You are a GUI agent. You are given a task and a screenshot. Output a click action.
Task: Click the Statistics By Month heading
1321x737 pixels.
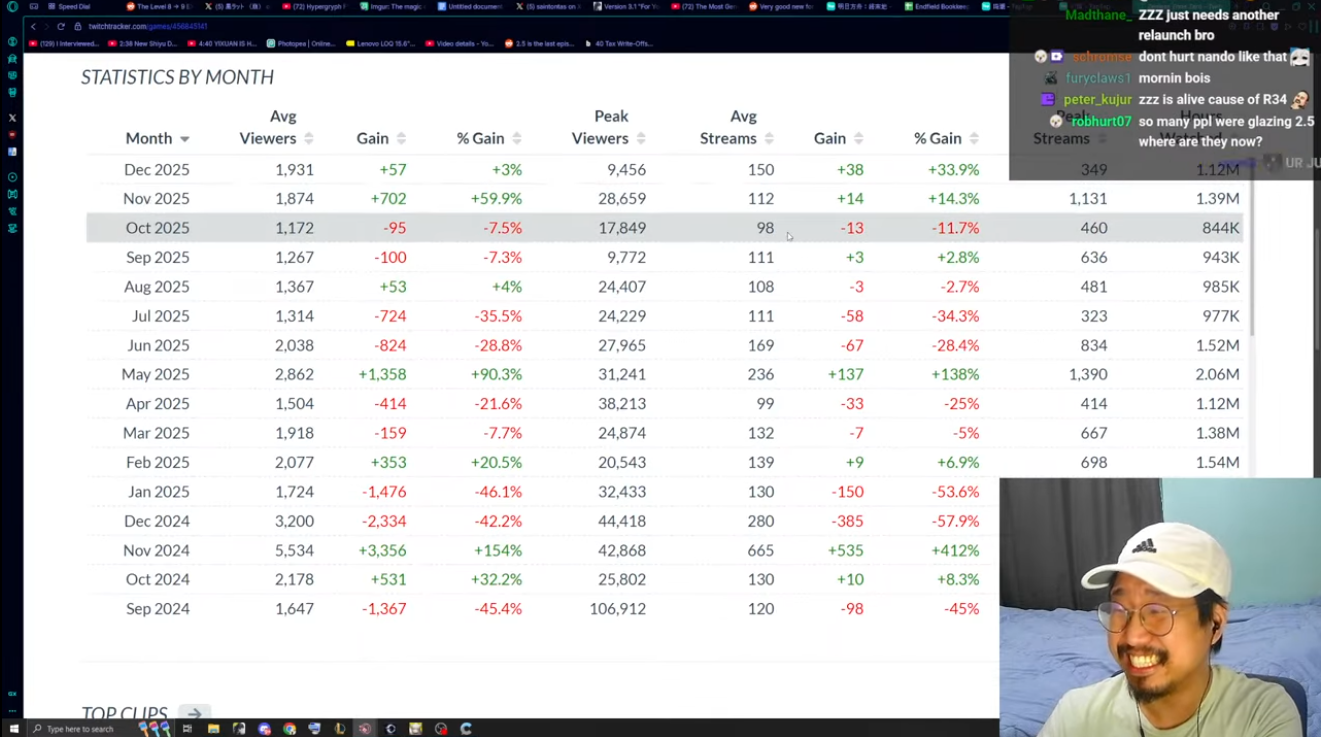pyautogui.click(x=177, y=77)
